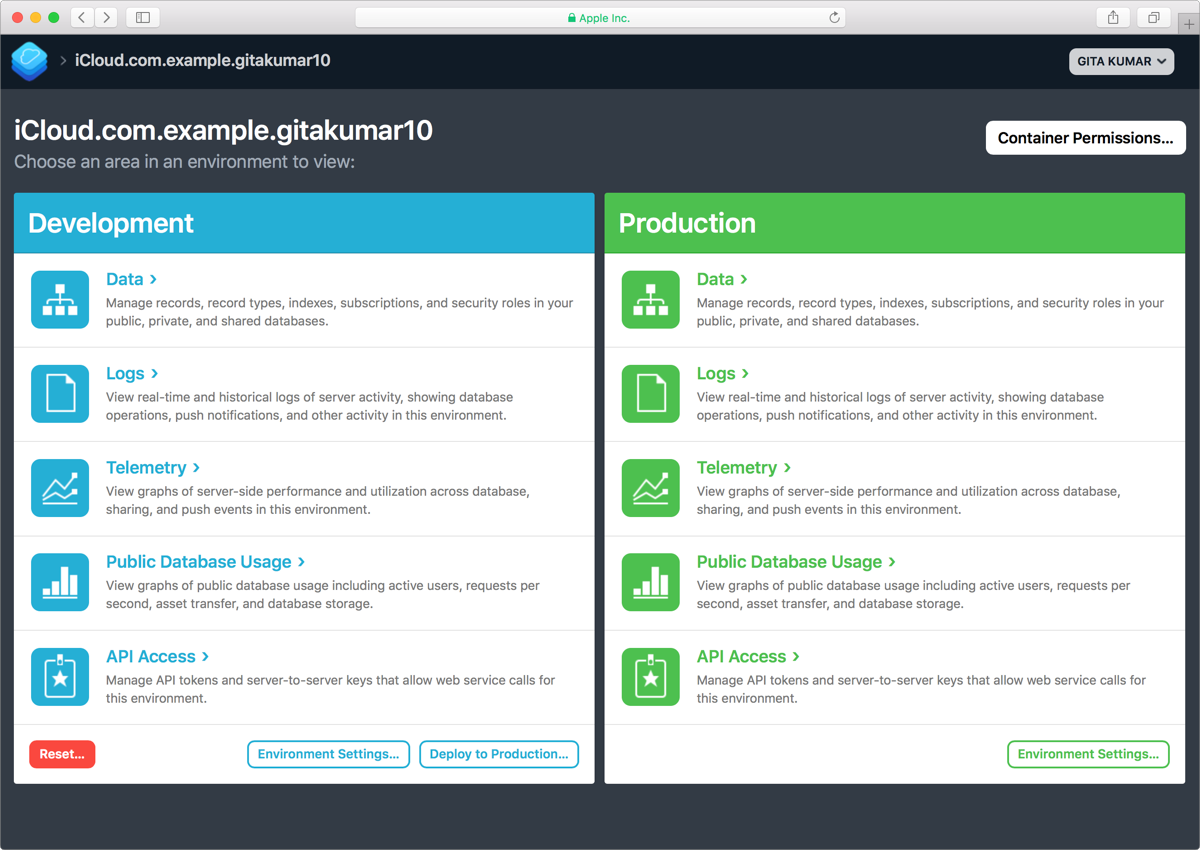
Task: Open Development Public Database Usage bar chart icon
Action: pos(60,582)
